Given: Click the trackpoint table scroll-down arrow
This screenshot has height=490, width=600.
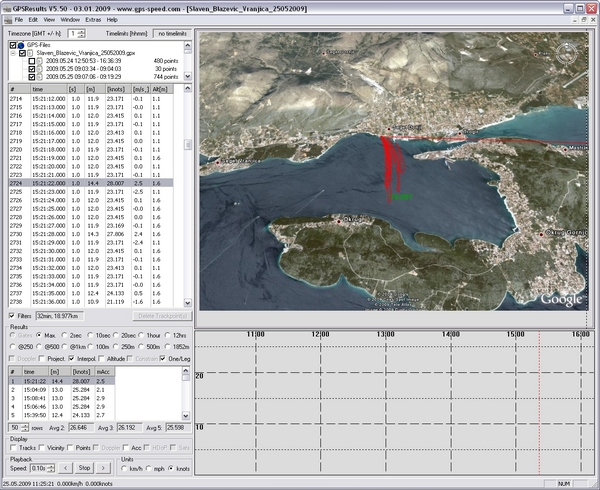Looking at the screenshot, I should click(x=188, y=303).
